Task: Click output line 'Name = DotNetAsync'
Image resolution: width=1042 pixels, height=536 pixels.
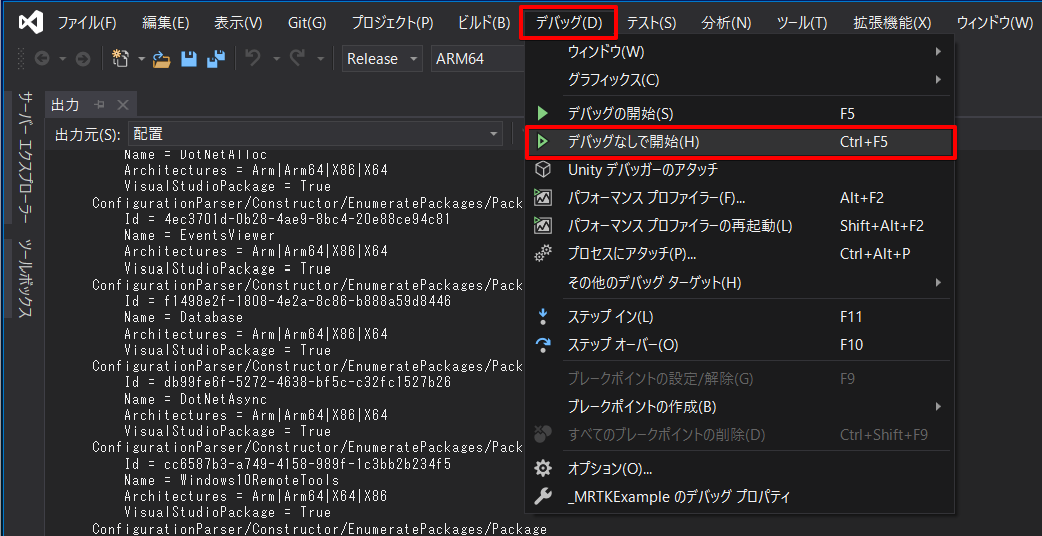Action: (195, 399)
